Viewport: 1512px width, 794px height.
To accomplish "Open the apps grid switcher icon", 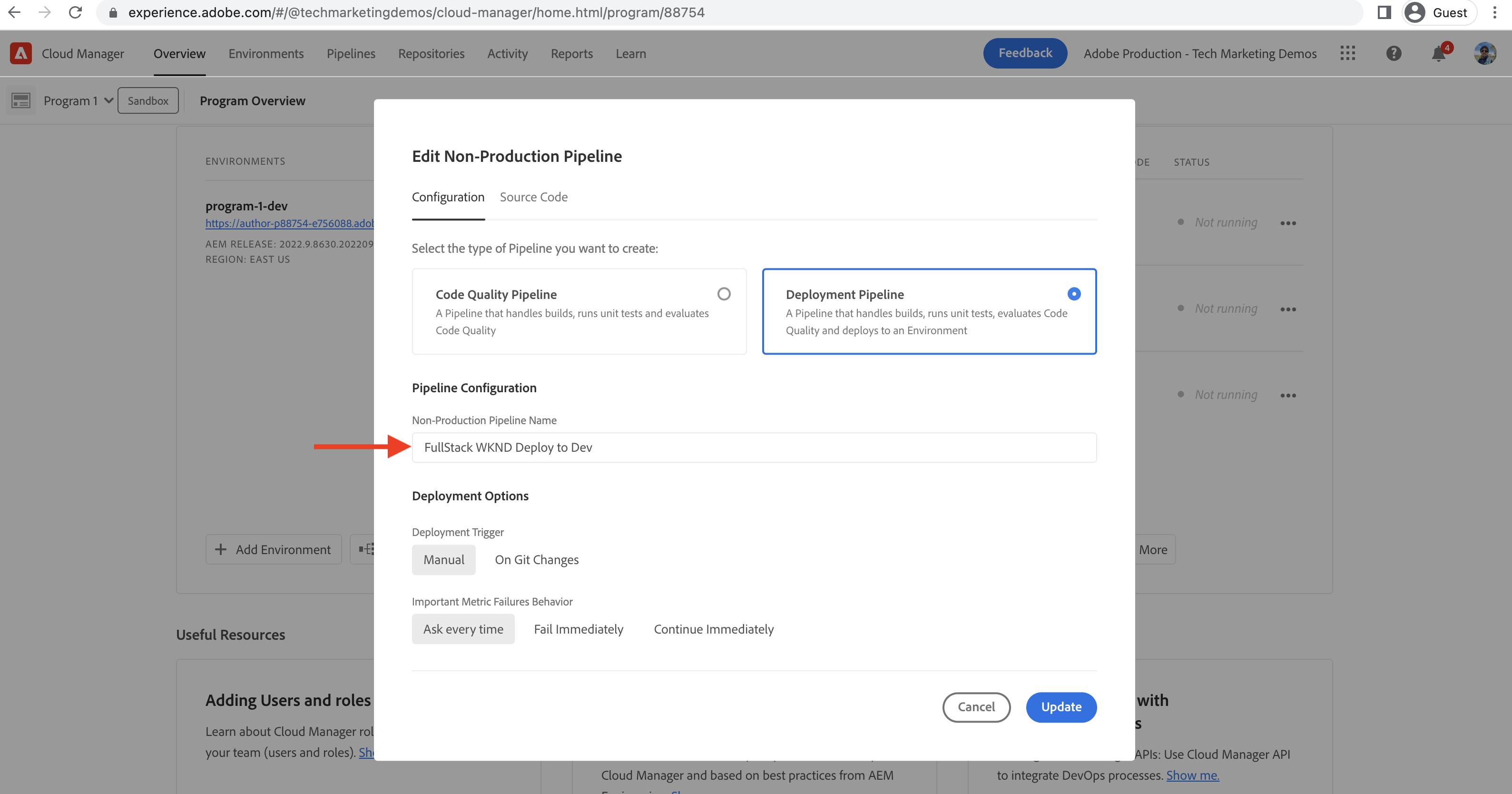I will 1348,53.
